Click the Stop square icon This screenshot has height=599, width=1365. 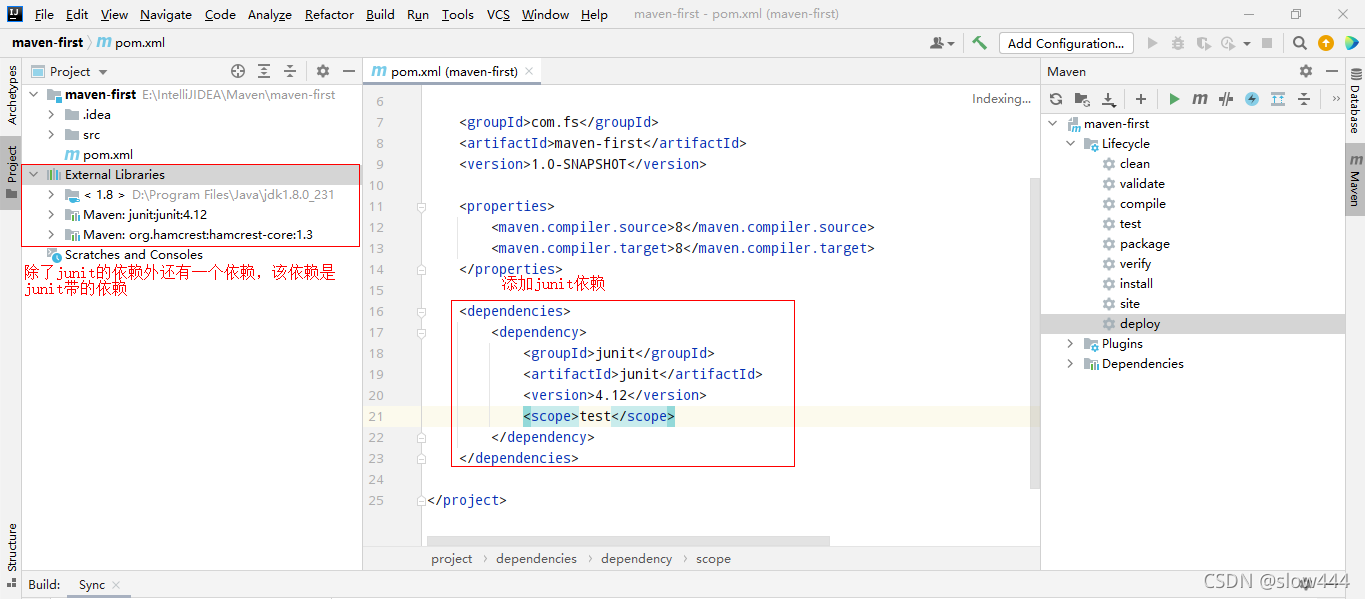1267,43
